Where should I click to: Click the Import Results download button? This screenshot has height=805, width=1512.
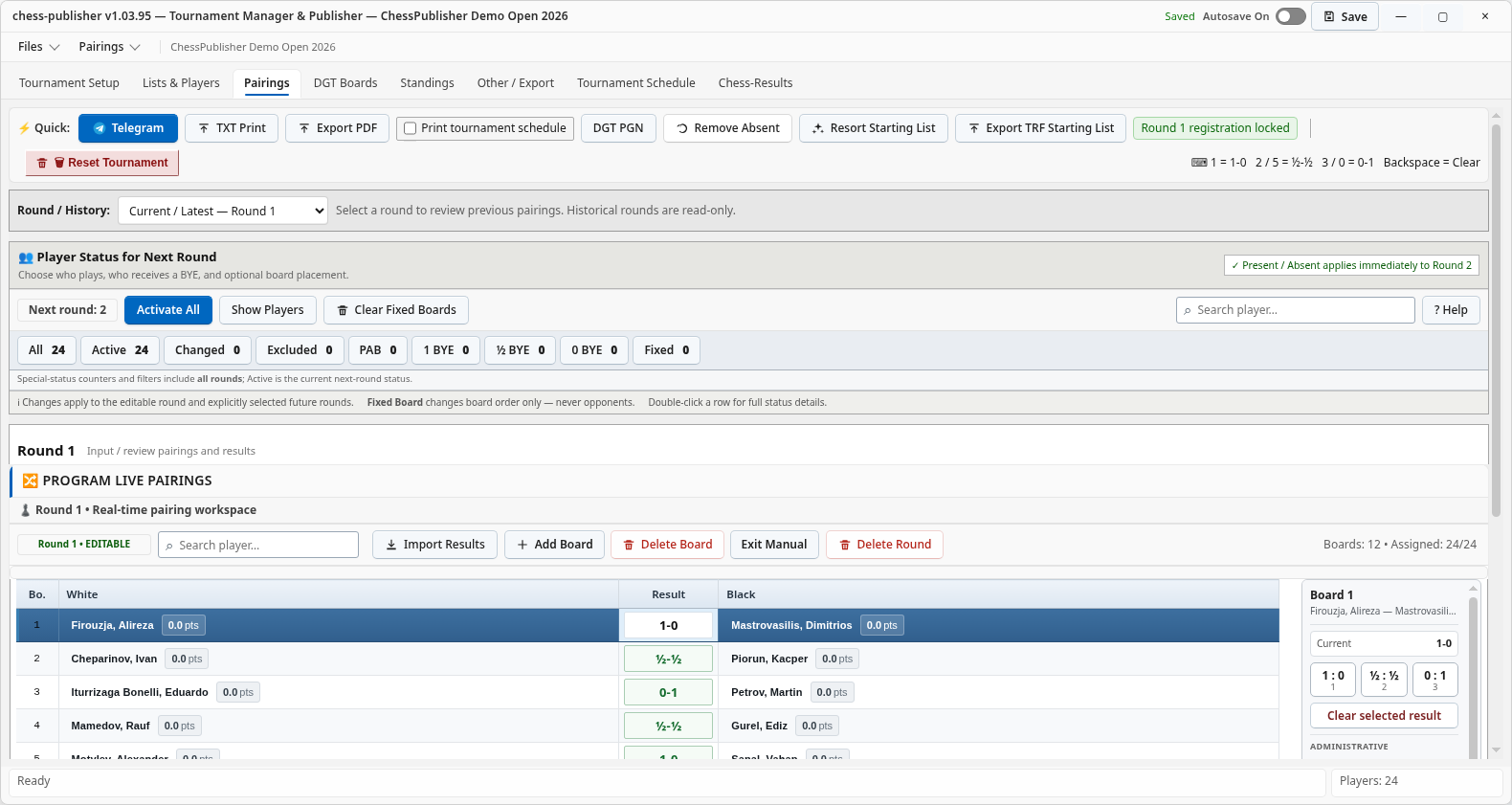tap(434, 545)
